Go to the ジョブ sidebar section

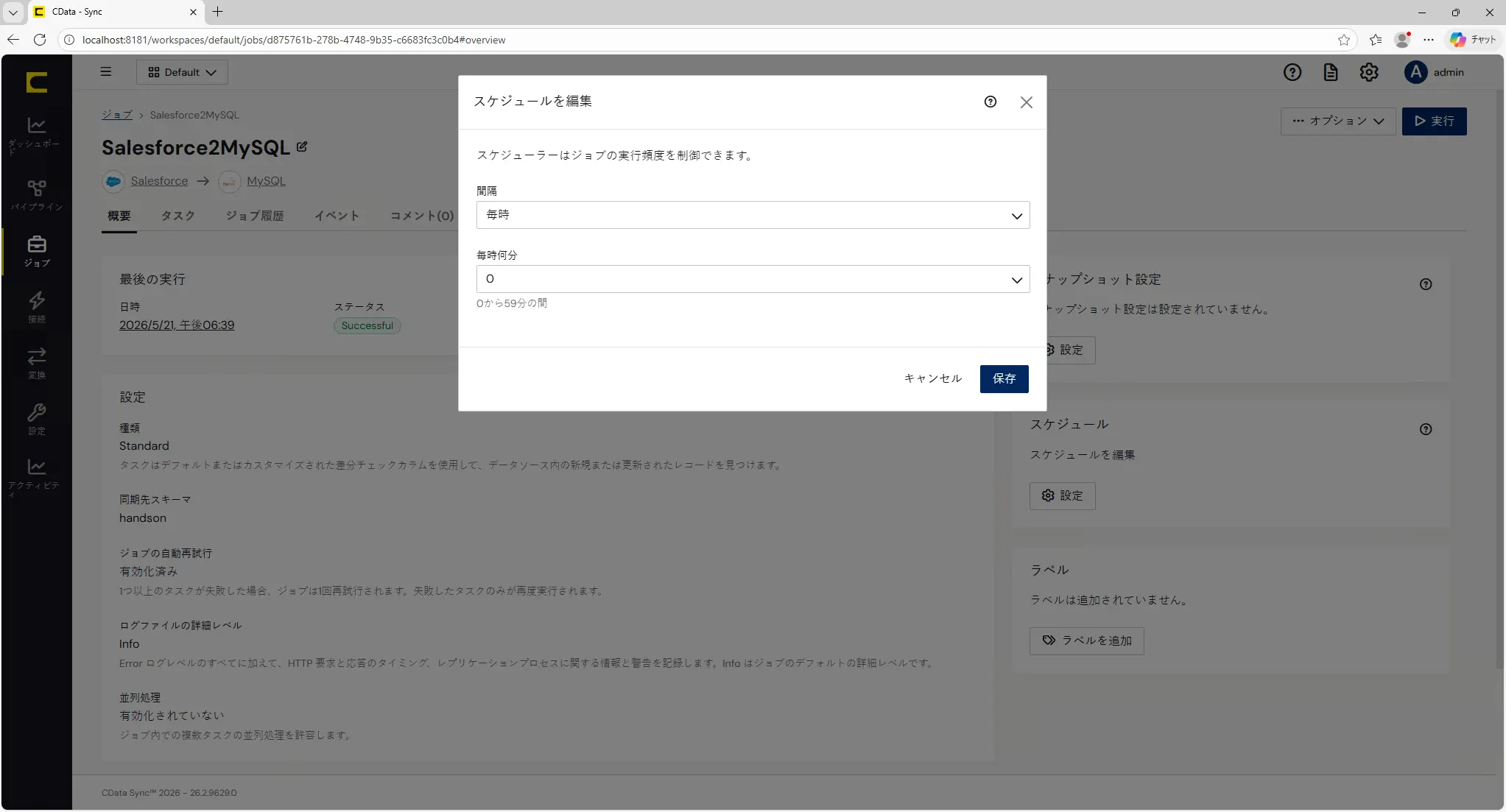coord(36,252)
